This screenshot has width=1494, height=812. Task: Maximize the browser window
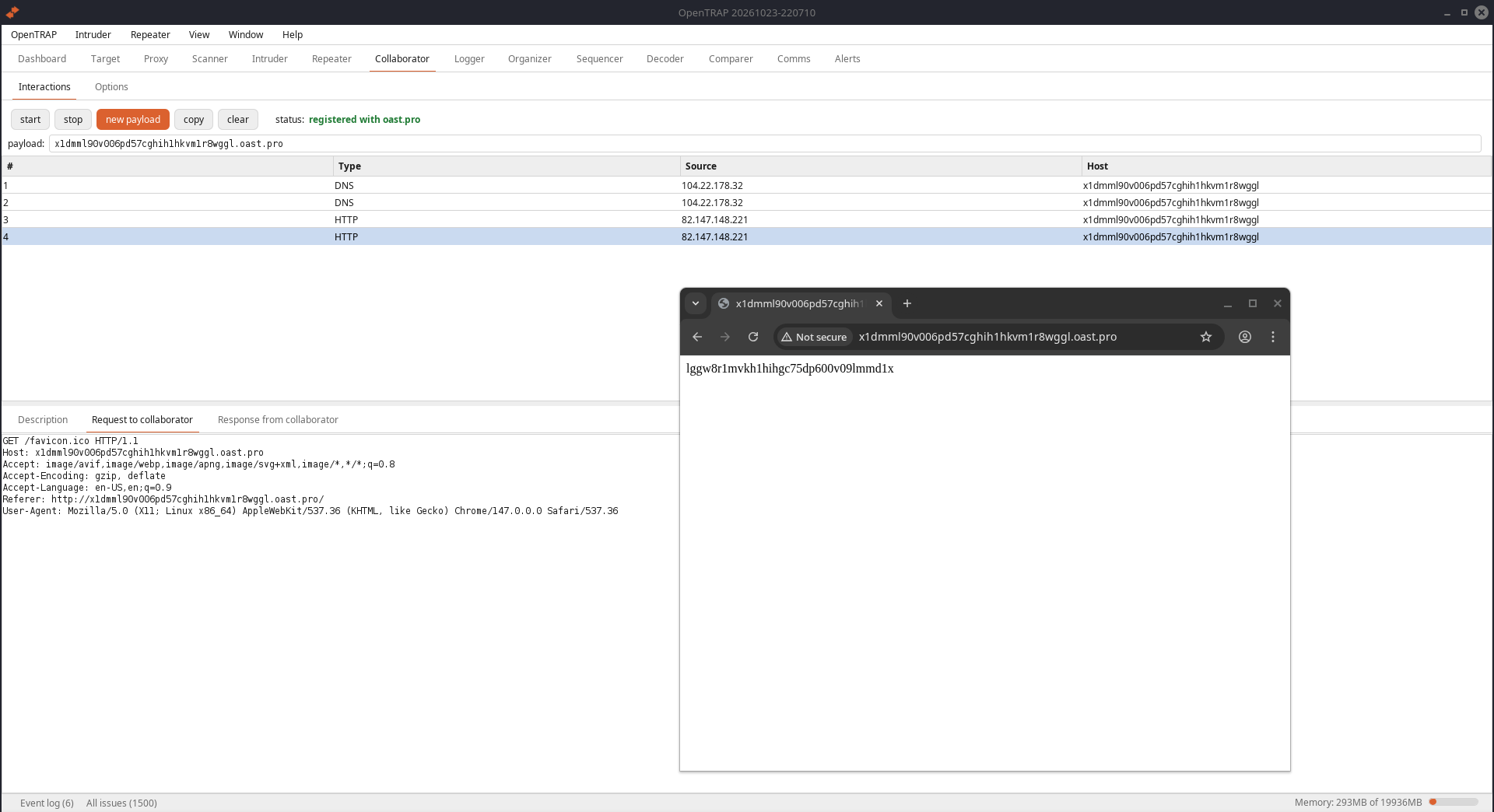pyautogui.click(x=1253, y=303)
